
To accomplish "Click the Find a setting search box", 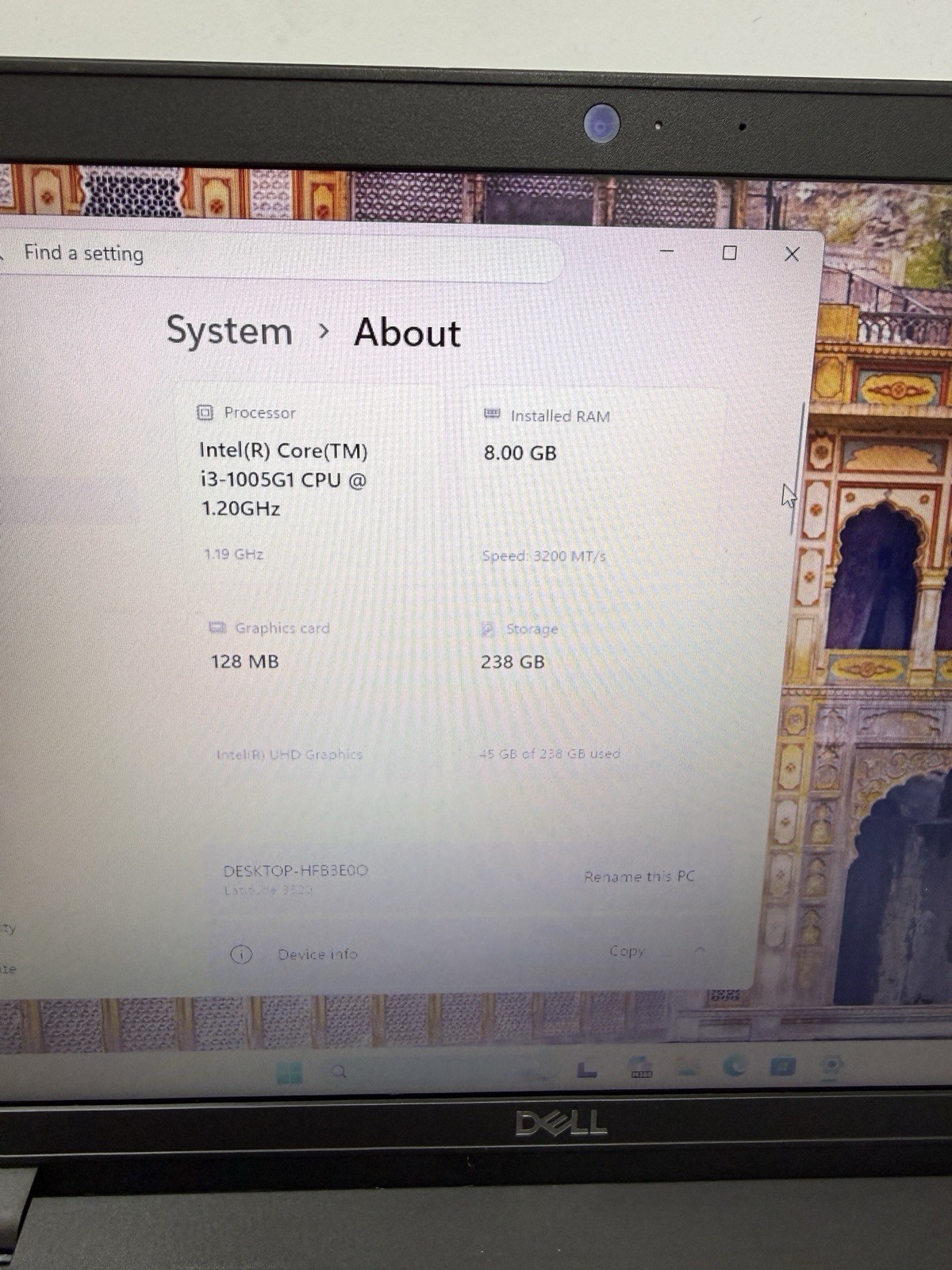I will [278, 254].
